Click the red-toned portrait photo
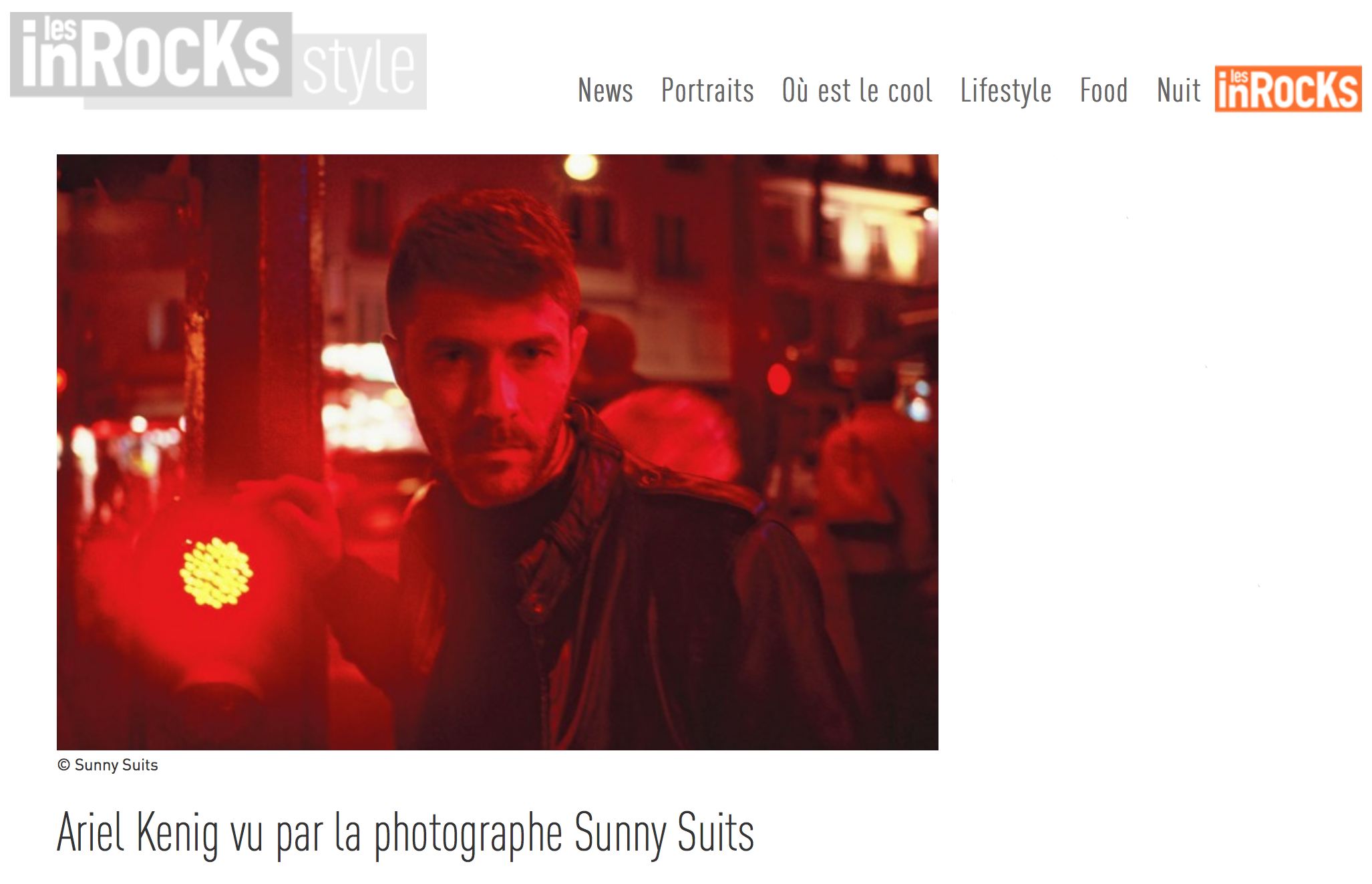 tap(498, 452)
